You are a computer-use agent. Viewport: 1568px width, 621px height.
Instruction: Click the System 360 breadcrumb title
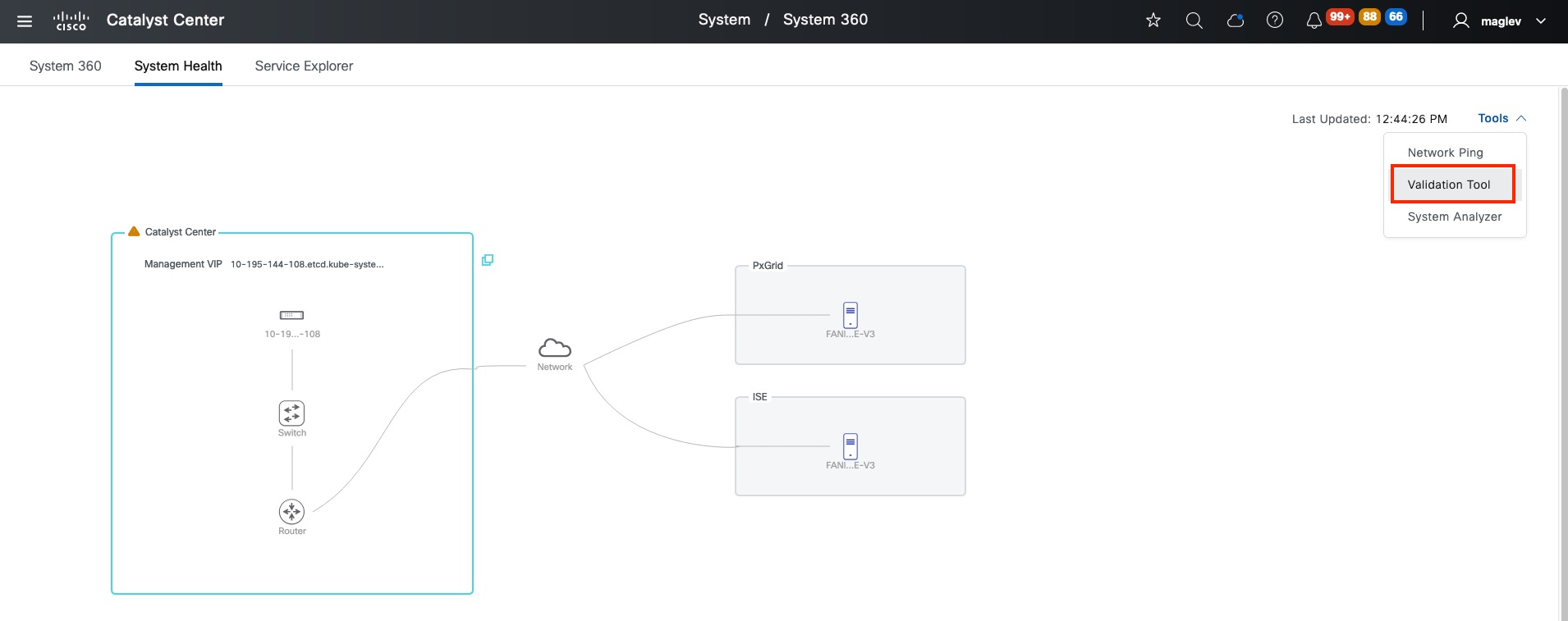(825, 20)
